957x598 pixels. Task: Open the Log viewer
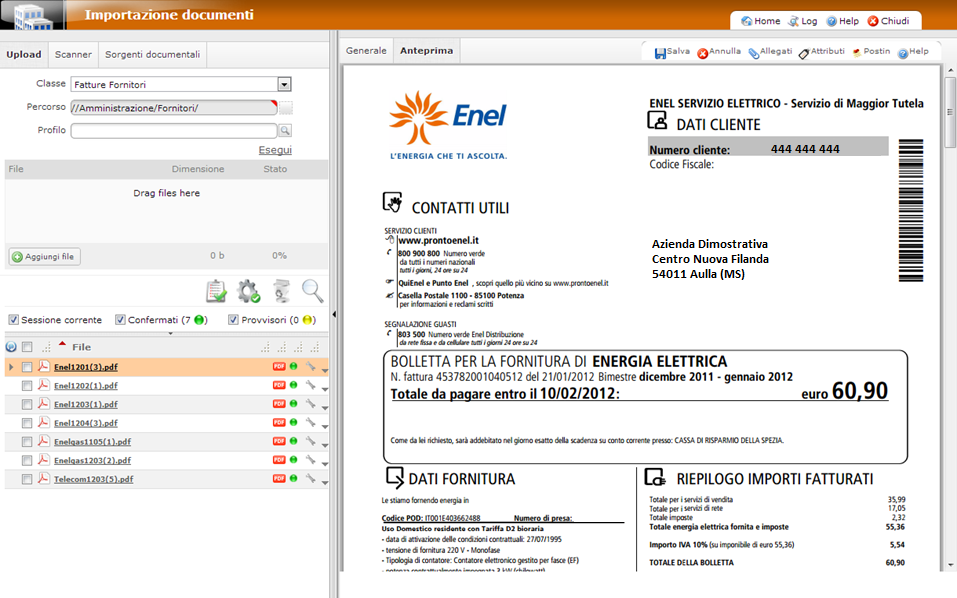point(803,21)
